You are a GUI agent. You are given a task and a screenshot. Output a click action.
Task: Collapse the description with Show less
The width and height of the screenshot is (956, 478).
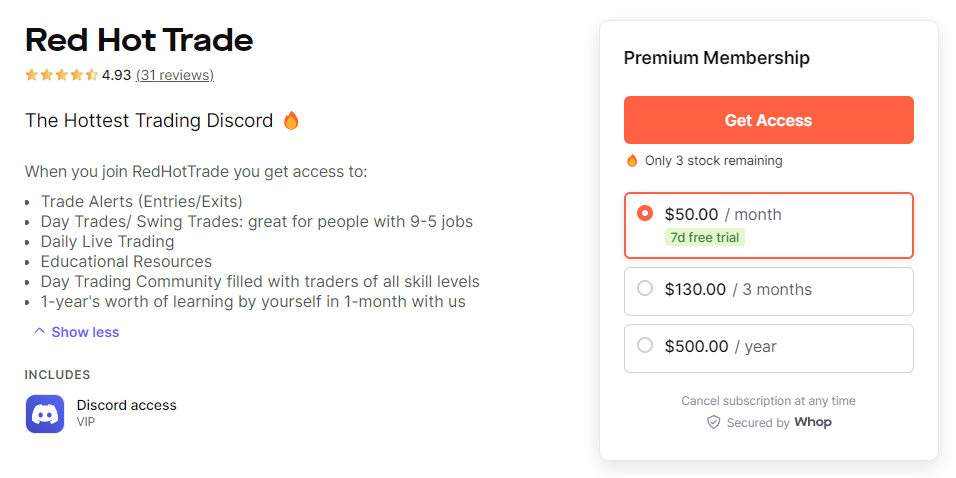tap(85, 332)
